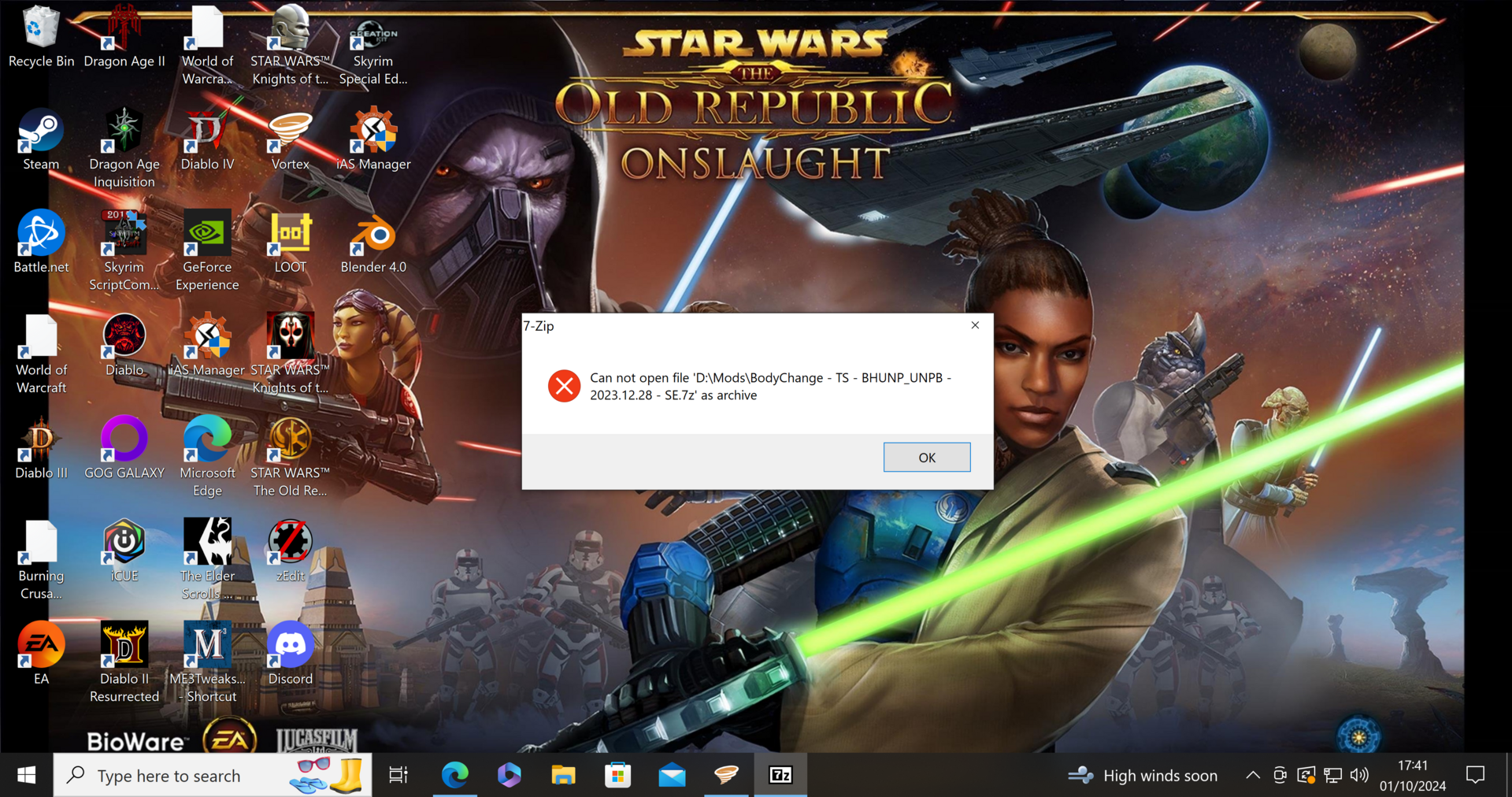Select the Knights of the Old Republic II icon
Screen dimensions: 1512x797
[291, 354]
